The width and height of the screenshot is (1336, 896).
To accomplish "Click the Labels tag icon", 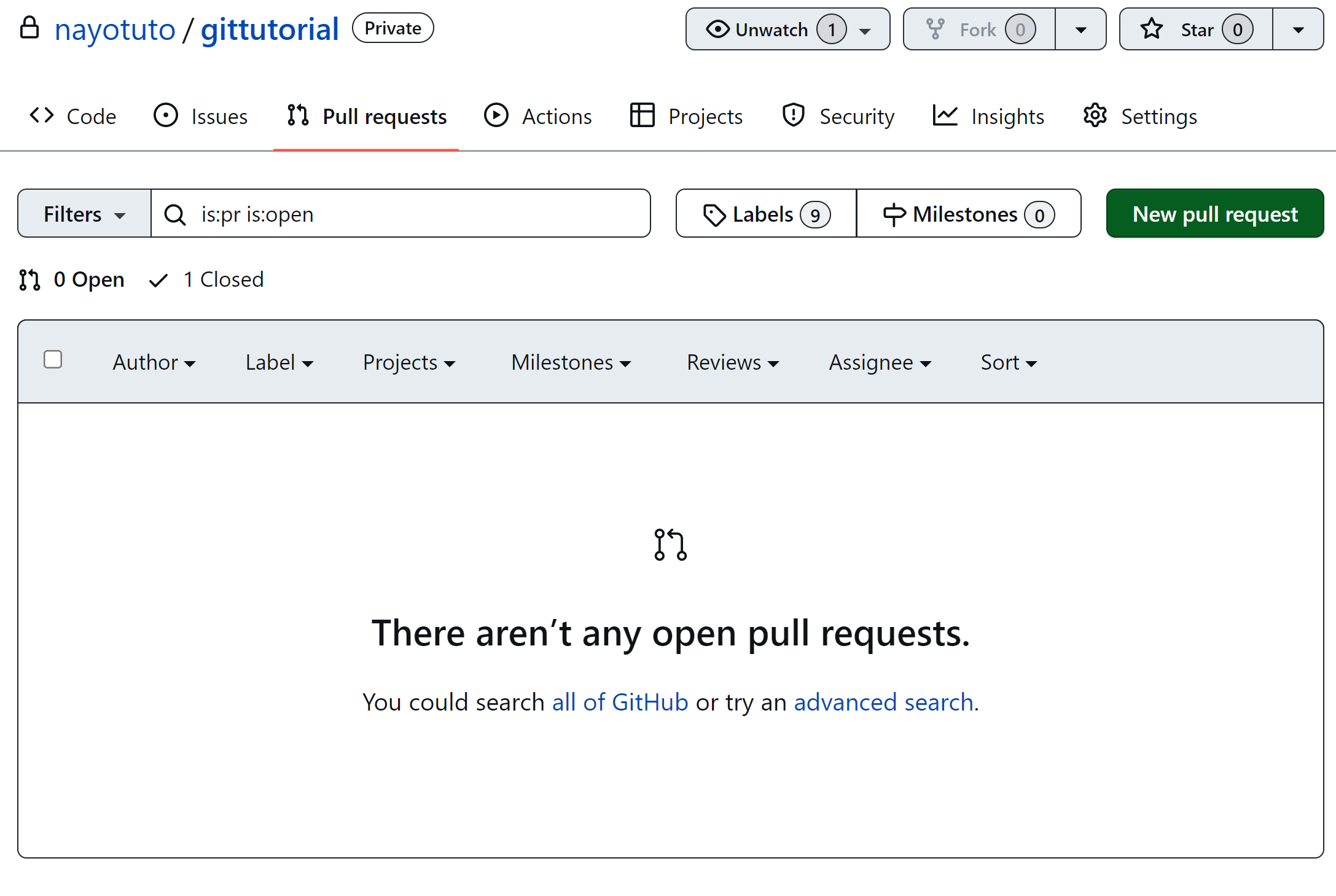I will 714,214.
